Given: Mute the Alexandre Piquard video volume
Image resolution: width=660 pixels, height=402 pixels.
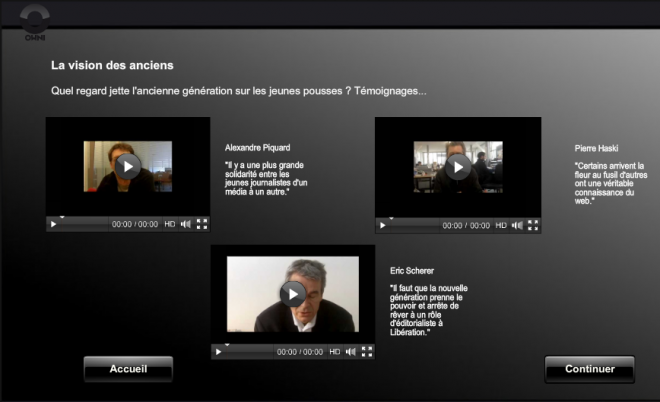Looking at the screenshot, I should tap(185, 225).
